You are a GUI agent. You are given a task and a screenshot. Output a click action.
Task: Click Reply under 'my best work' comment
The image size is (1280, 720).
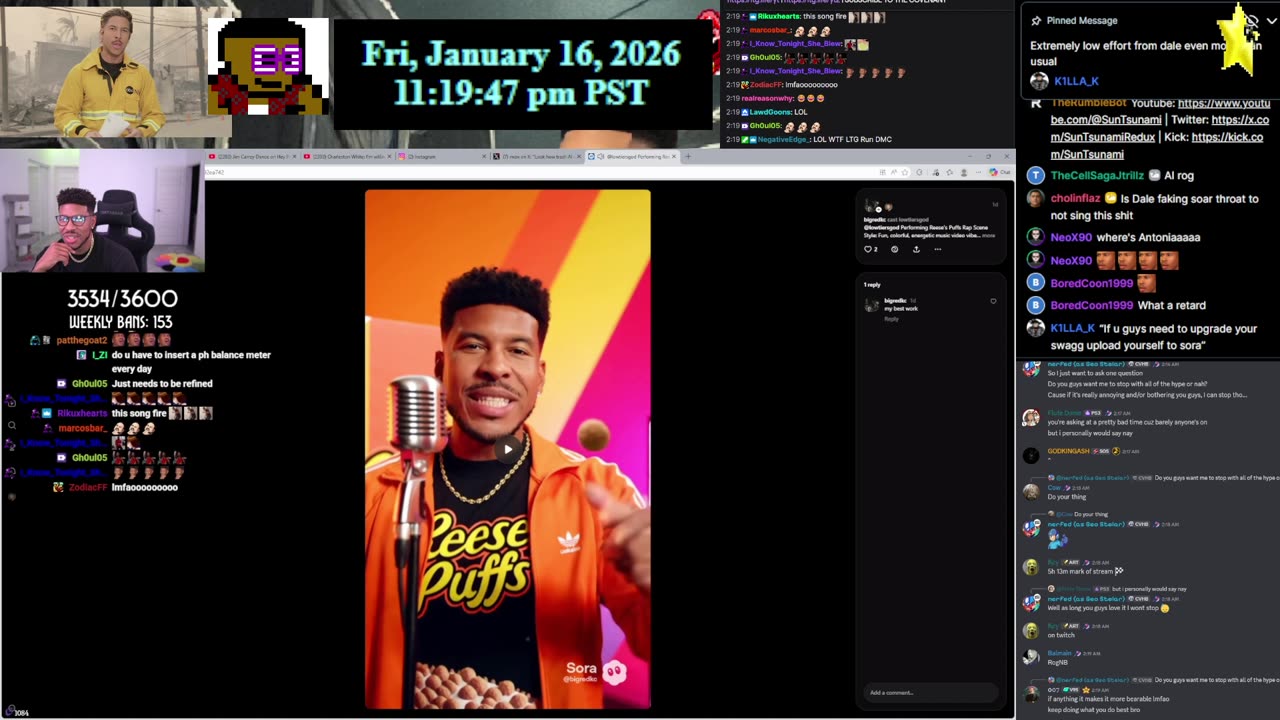point(891,318)
